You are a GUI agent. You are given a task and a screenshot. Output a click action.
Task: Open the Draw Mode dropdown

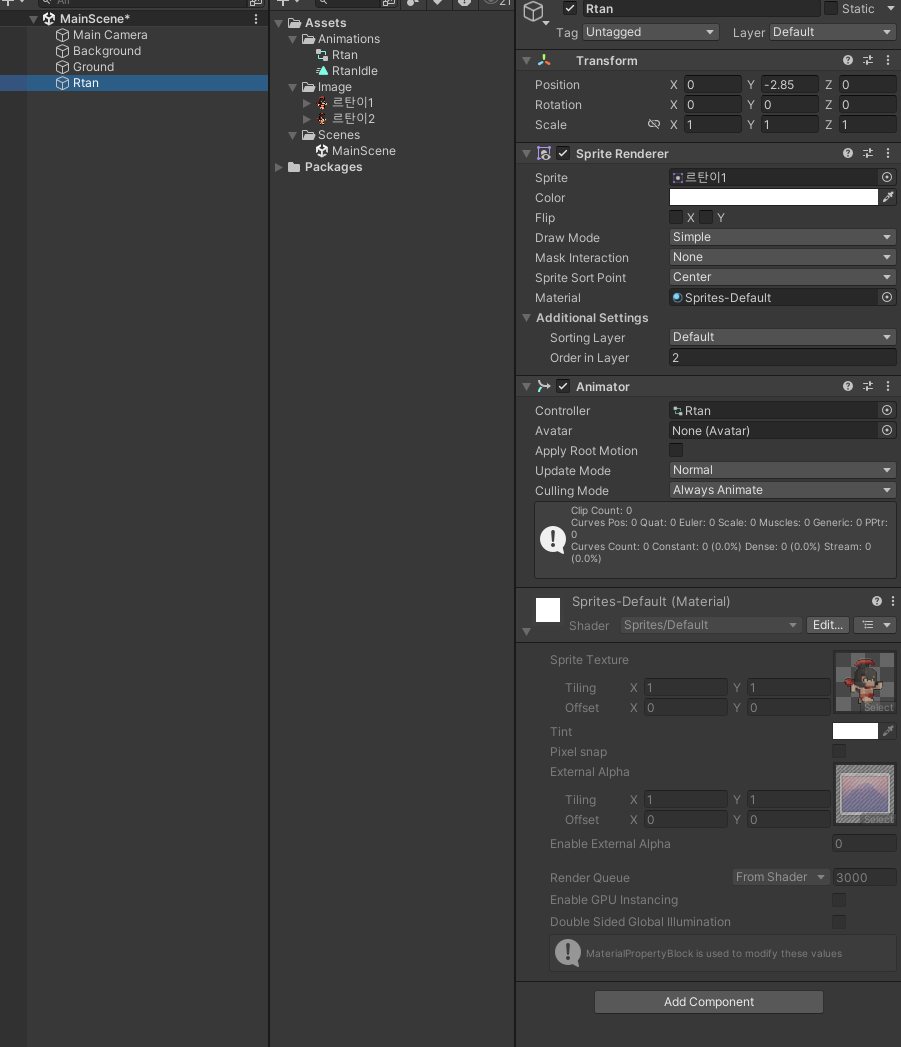[x=782, y=237]
